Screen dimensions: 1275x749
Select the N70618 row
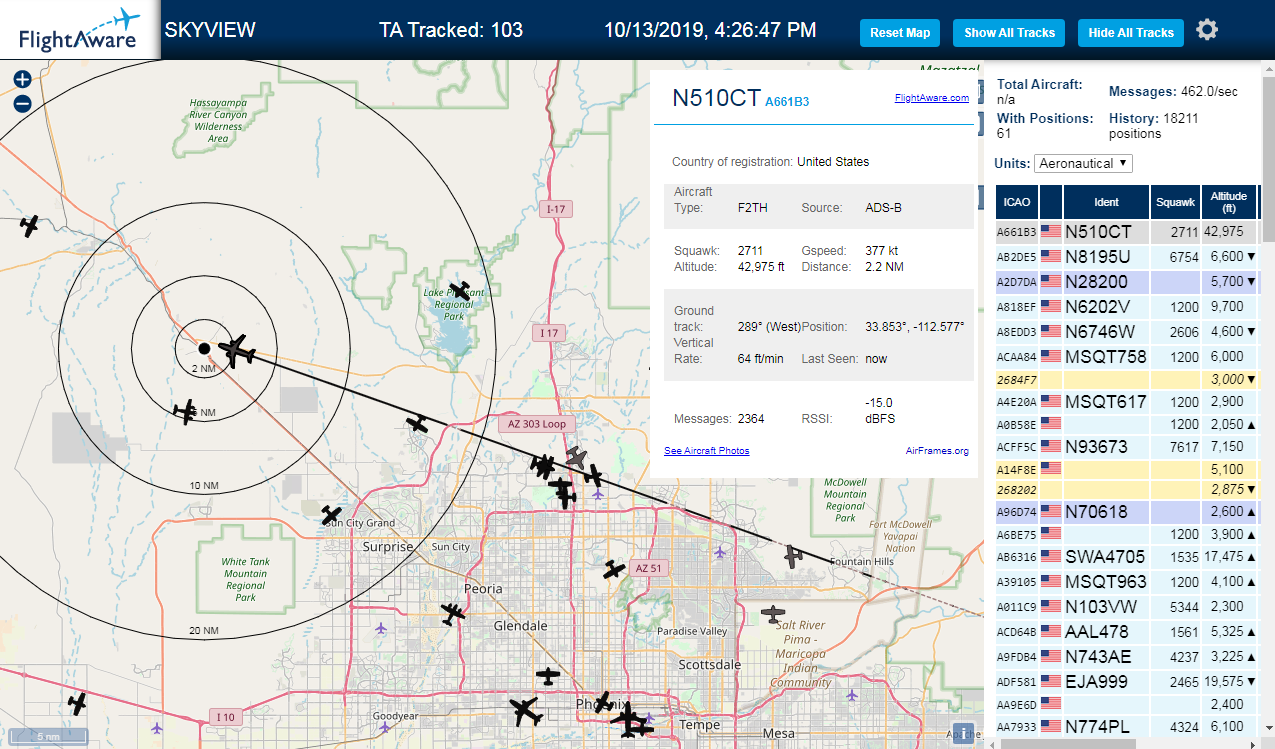click(1128, 511)
